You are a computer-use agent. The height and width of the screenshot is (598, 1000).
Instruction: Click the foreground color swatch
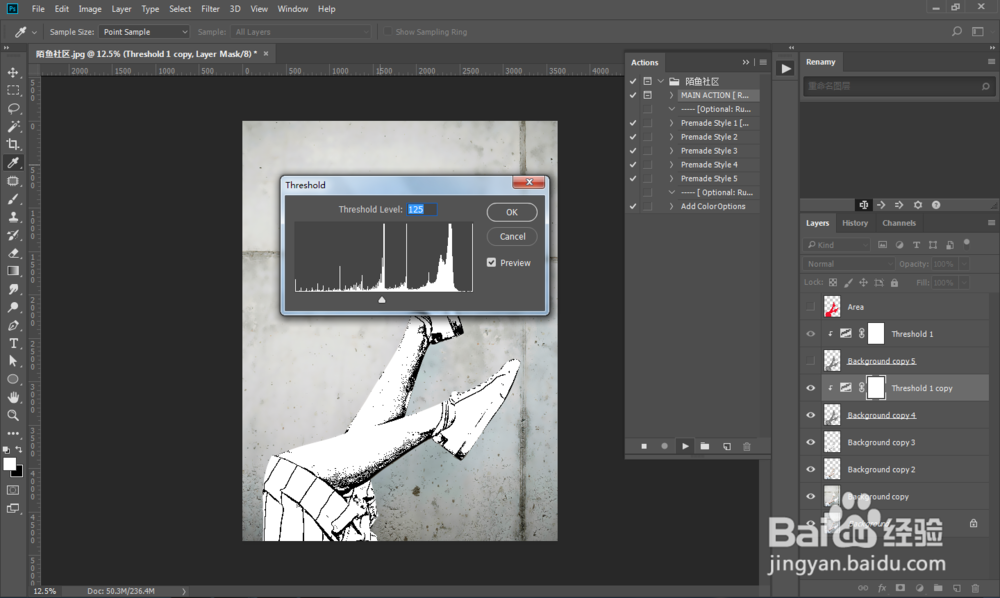[9, 464]
